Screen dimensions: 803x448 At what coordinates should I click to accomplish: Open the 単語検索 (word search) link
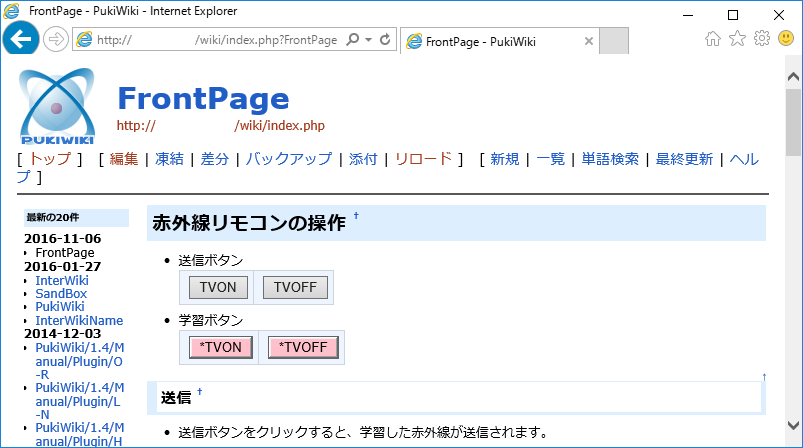tap(610, 159)
